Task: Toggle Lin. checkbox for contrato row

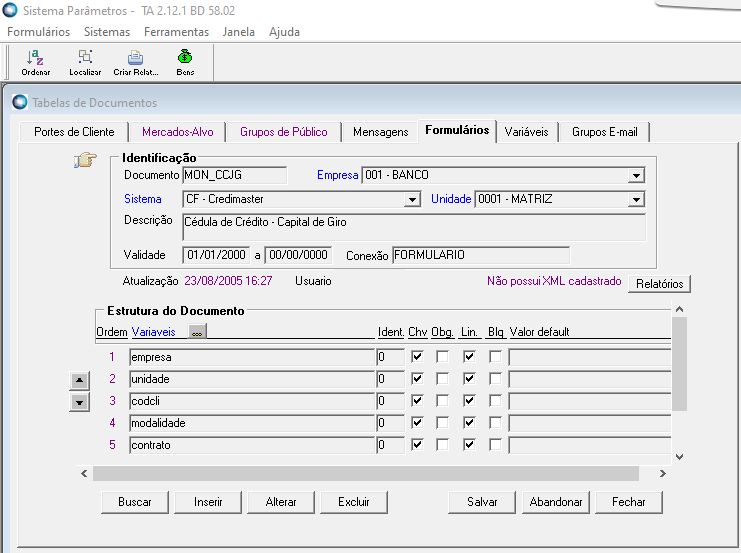Action: pos(469,445)
